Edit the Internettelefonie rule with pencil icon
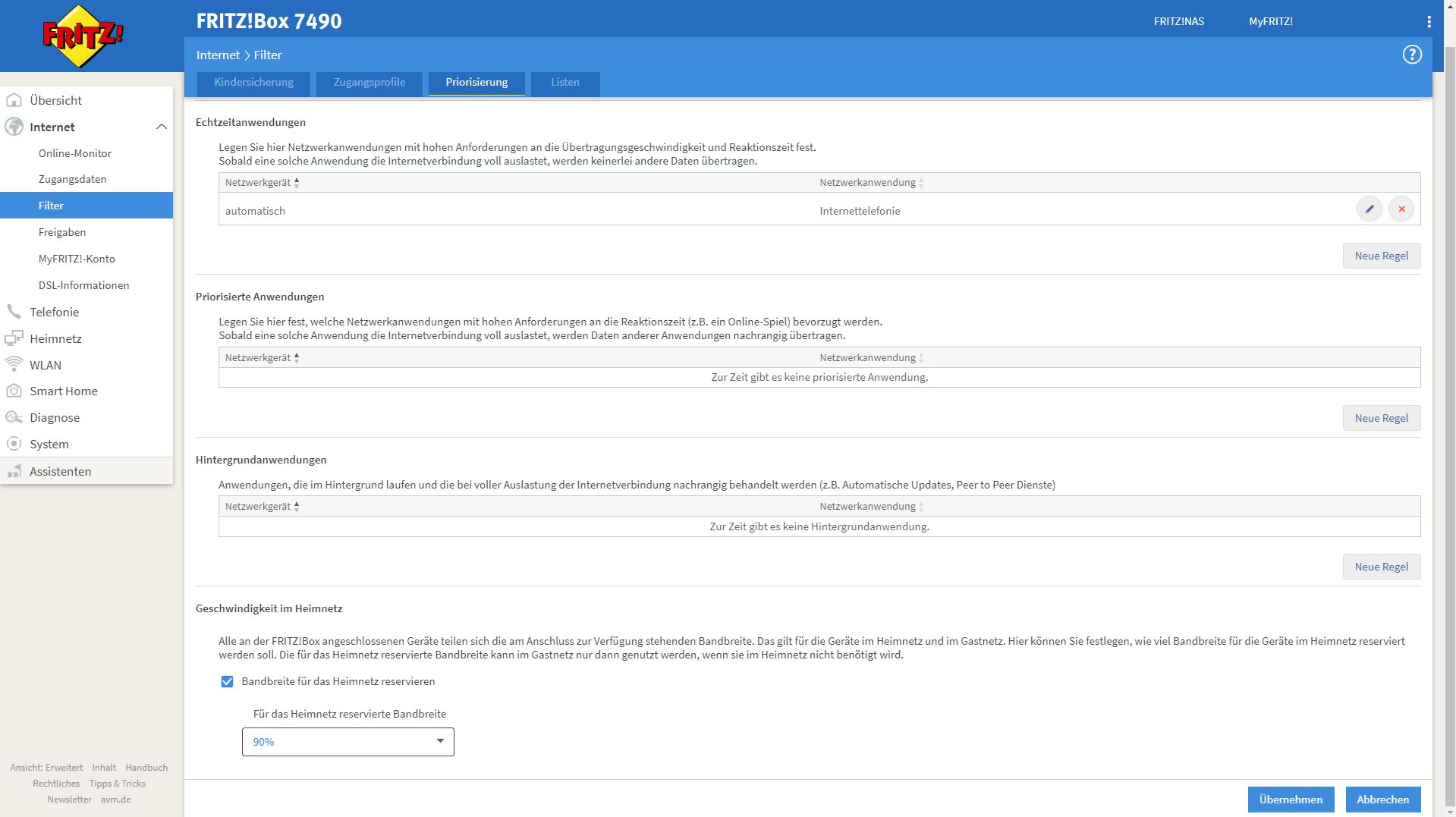1456x817 pixels. [1369, 209]
